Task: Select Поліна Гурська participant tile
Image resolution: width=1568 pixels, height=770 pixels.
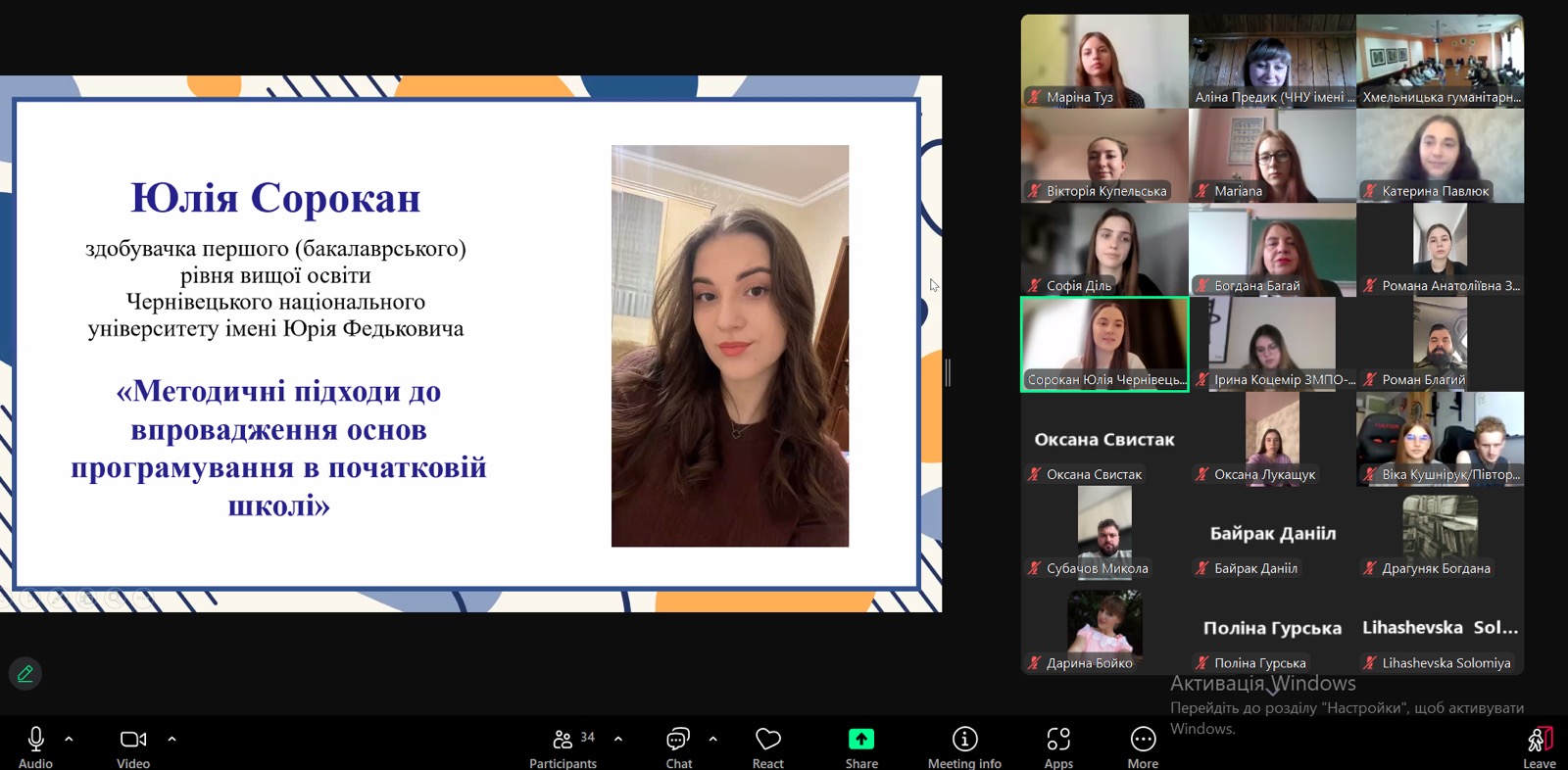Action: 1272,628
